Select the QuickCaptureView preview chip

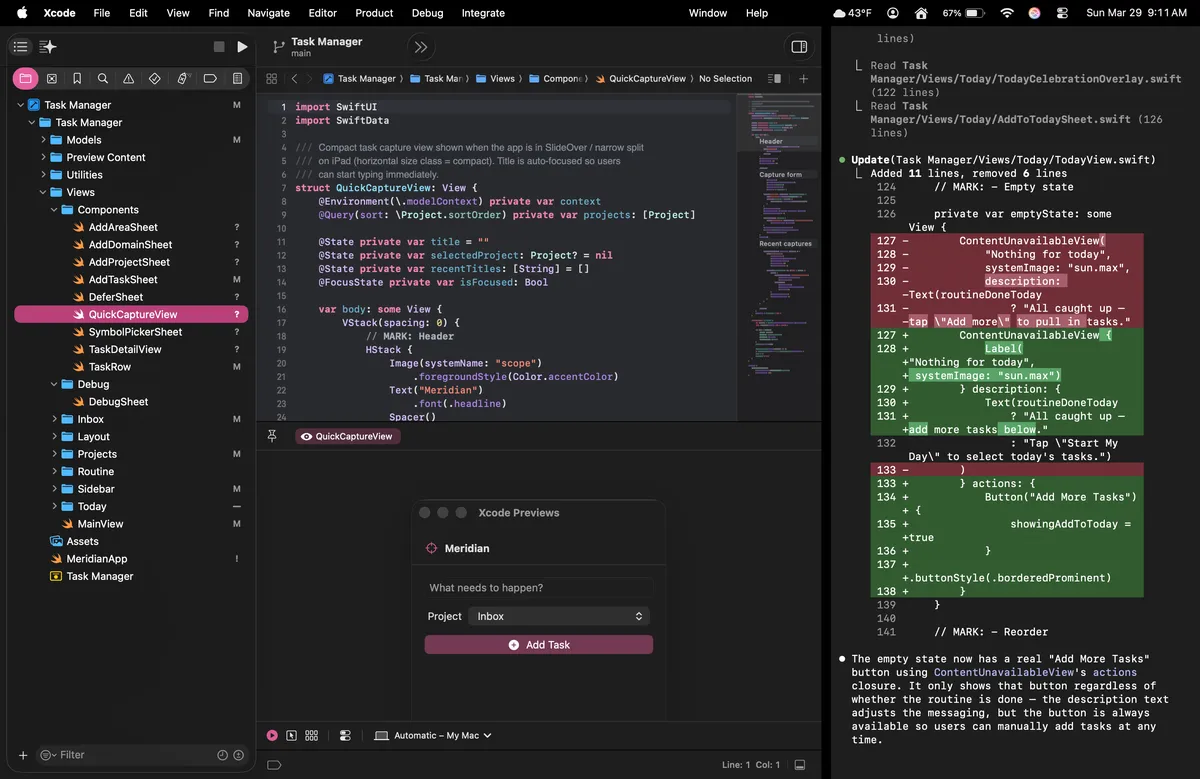click(x=348, y=437)
